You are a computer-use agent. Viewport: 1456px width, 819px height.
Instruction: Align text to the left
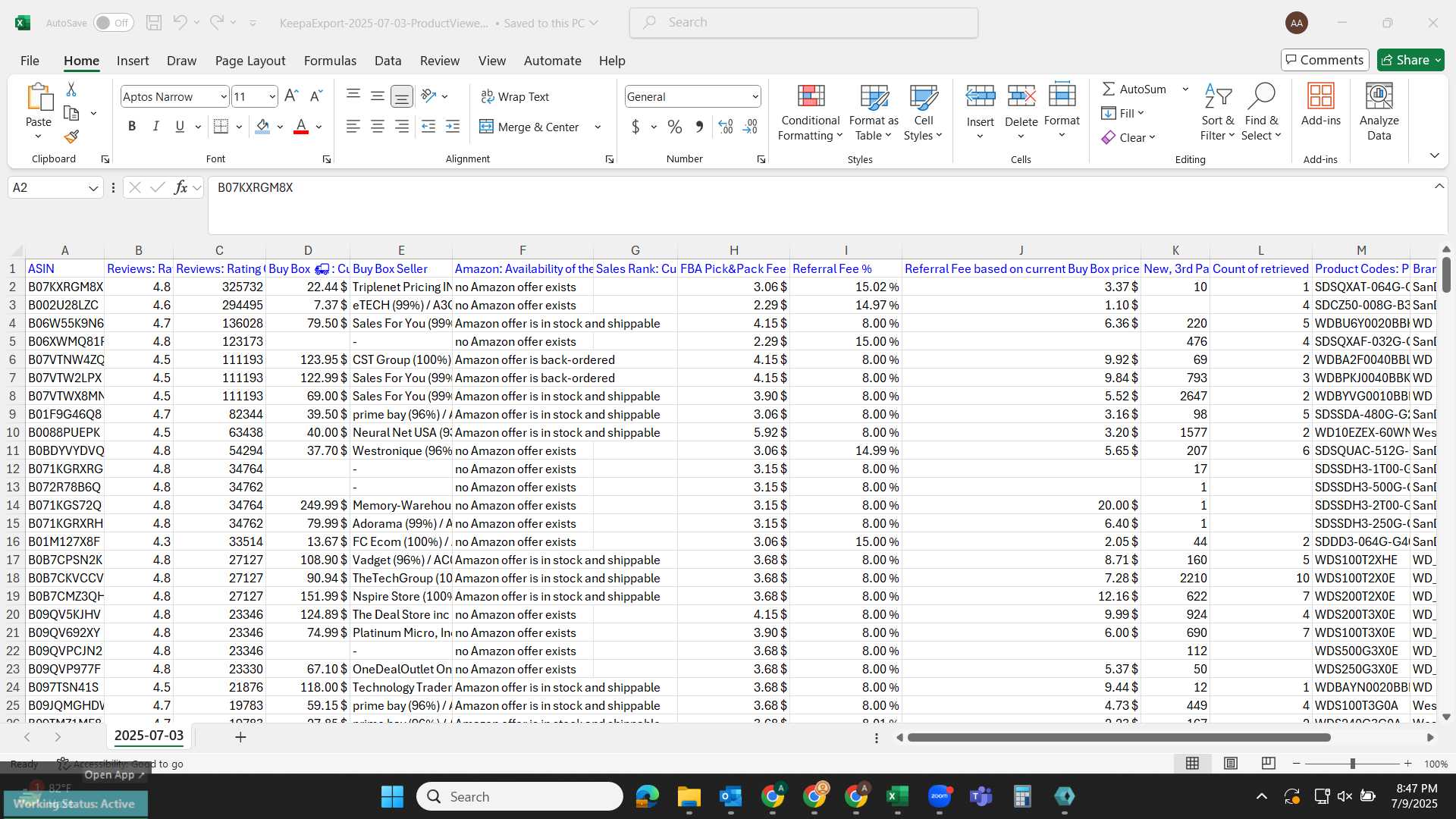(x=353, y=127)
